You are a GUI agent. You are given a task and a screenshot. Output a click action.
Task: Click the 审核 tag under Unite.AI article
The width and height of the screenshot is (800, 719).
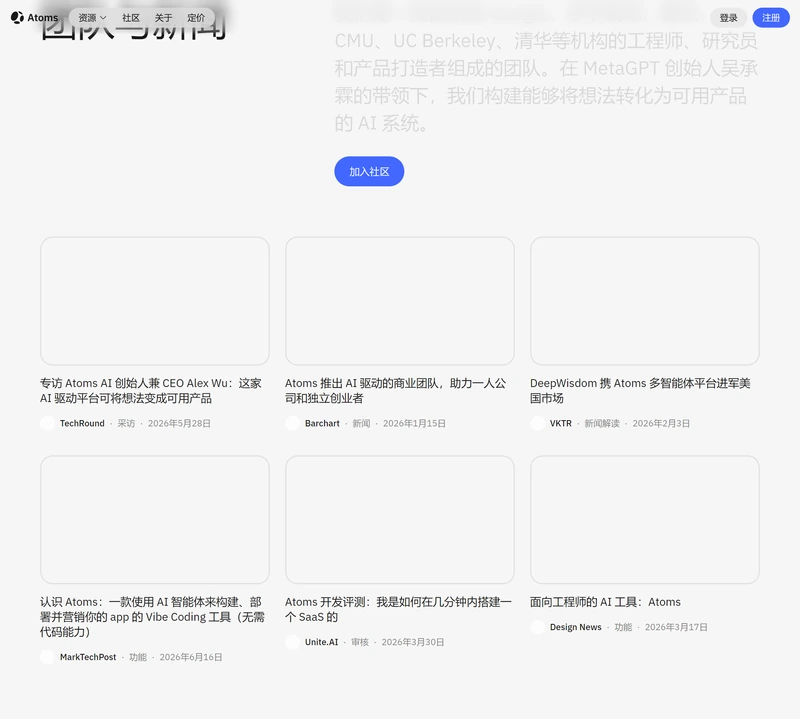click(360, 642)
